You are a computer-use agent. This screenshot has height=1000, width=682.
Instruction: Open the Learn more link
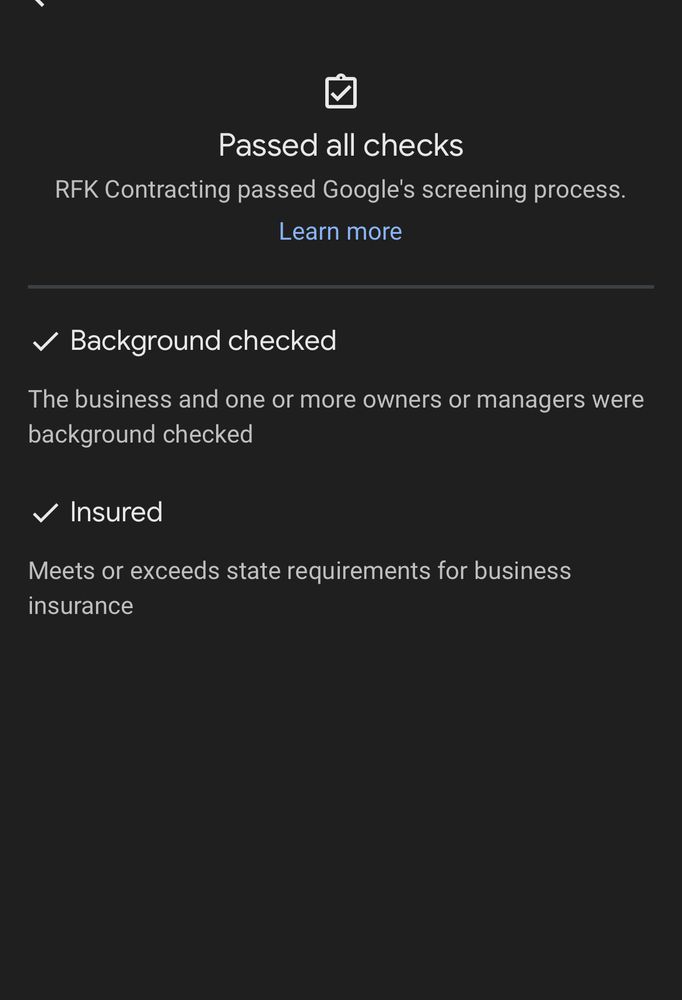[340, 231]
